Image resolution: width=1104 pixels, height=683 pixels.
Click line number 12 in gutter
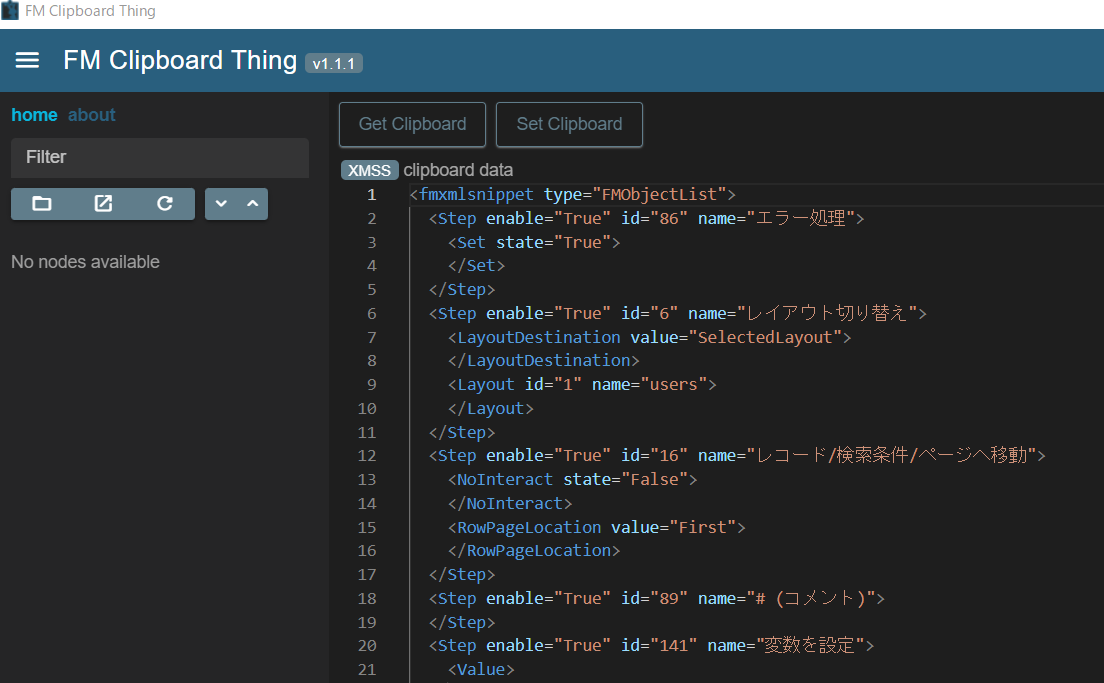pos(367,456)
